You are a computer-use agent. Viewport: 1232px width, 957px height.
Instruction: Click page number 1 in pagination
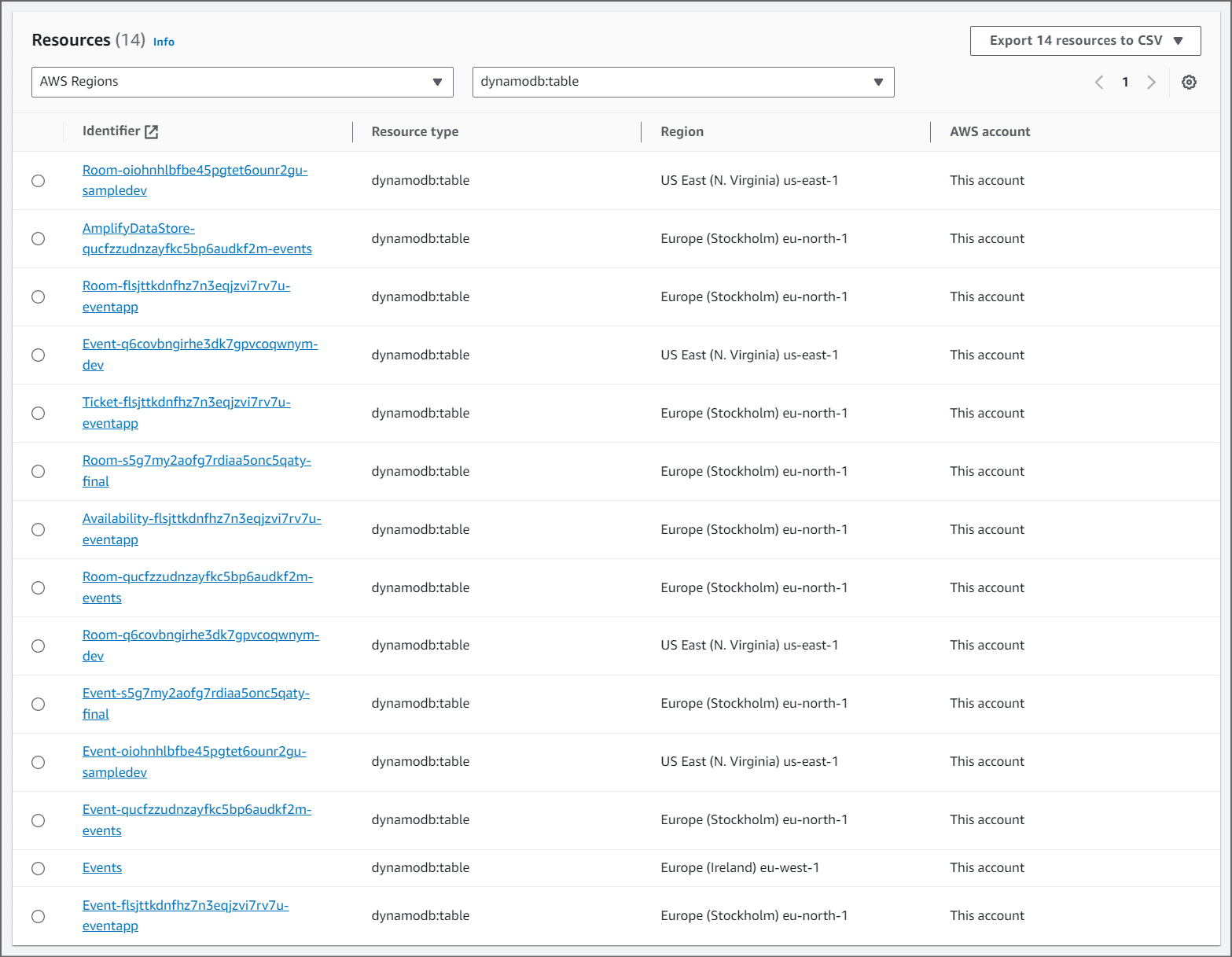(1125, 82)
